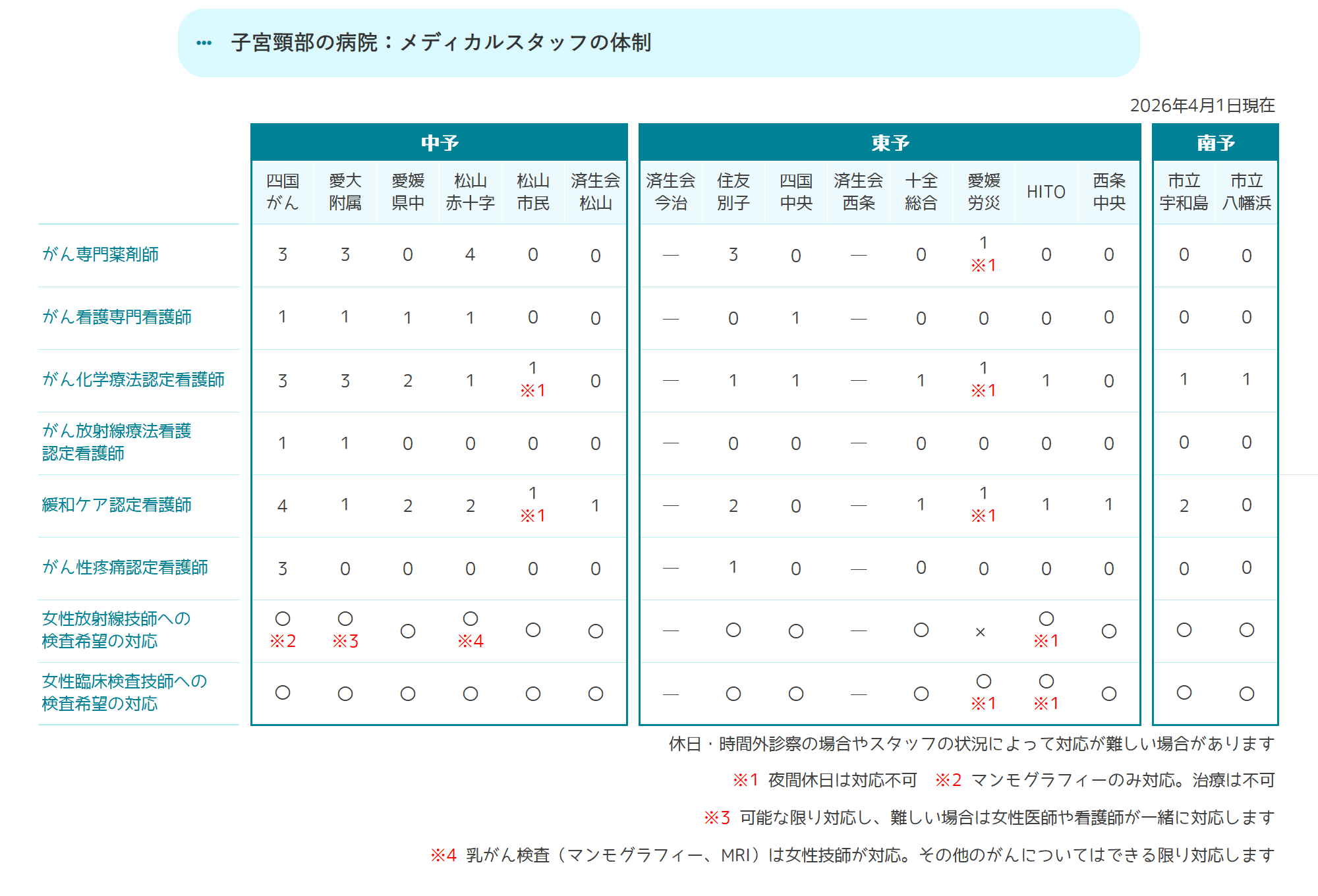Open the がん看護専門看護師 row label
The width and height of the screenshot is (1318, 896).
coord(117,317)
